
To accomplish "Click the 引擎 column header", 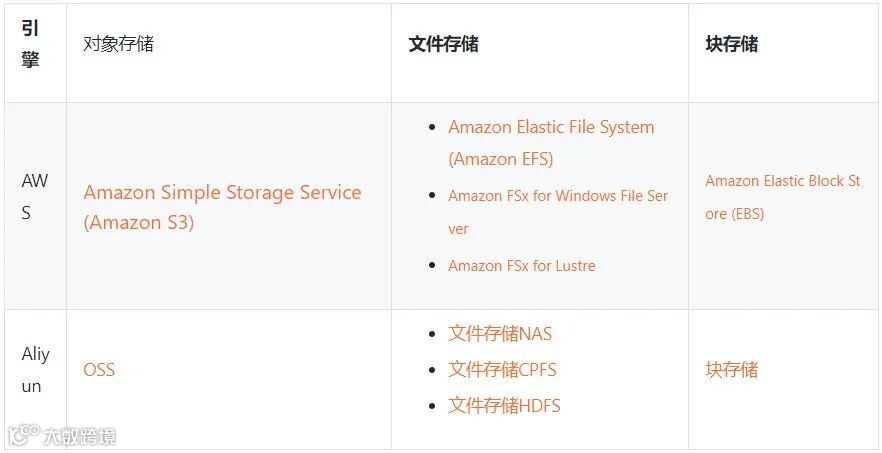I will [31, 45].
